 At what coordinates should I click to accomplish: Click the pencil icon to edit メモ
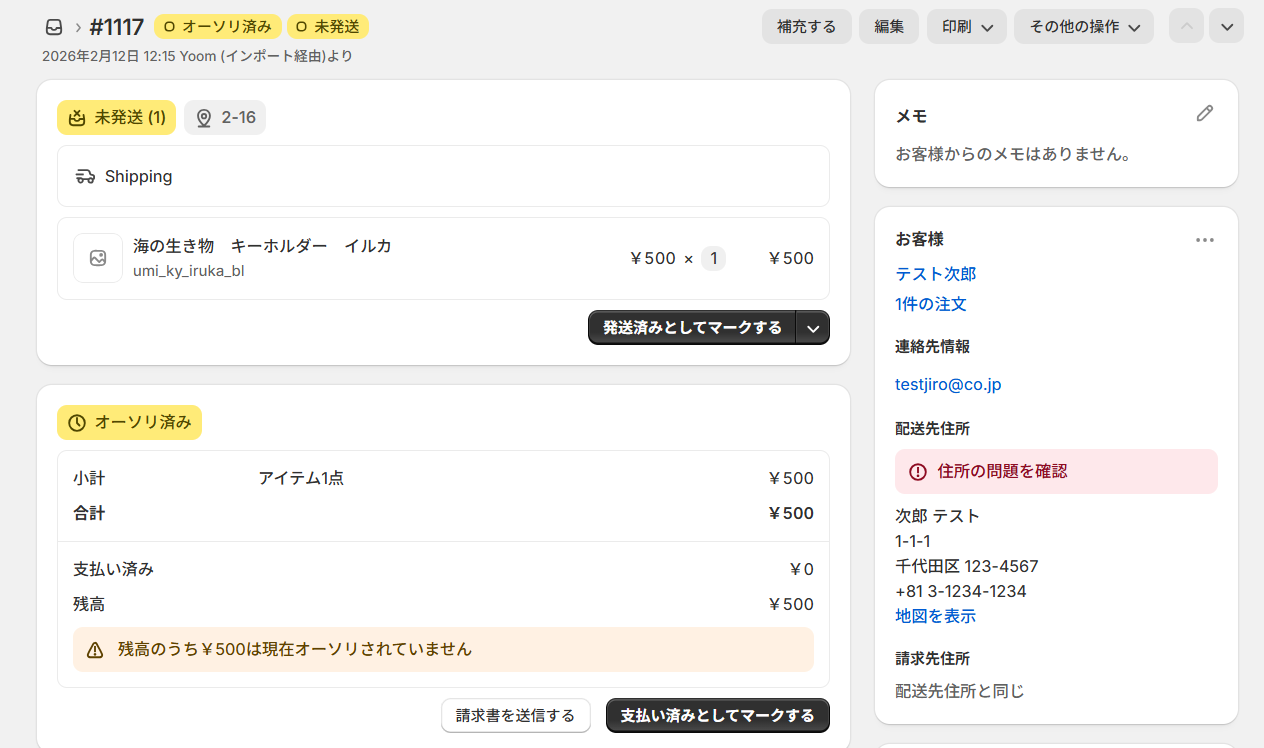pos(1205,114)
